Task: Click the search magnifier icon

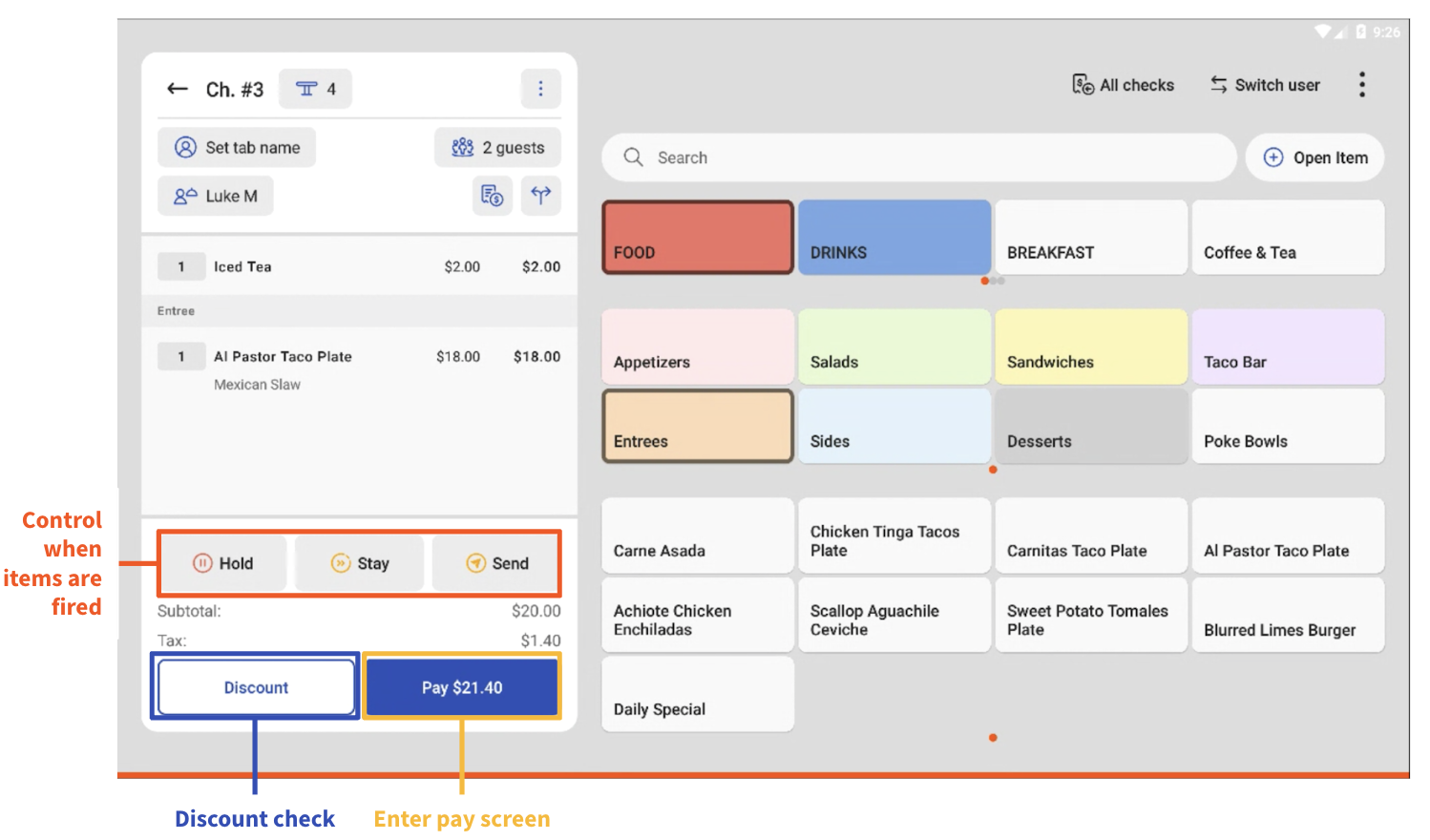Action: 633,157
